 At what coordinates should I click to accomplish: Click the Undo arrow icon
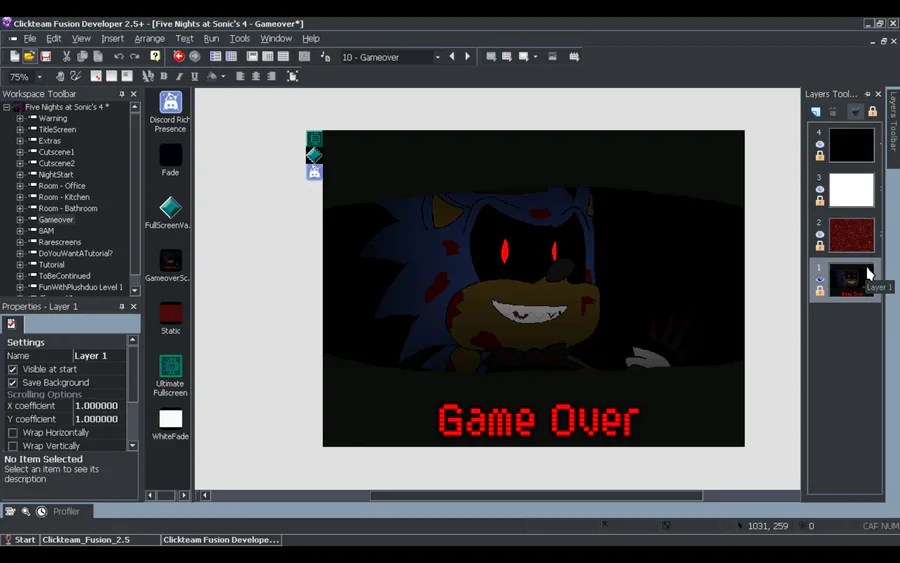(119, 56)
